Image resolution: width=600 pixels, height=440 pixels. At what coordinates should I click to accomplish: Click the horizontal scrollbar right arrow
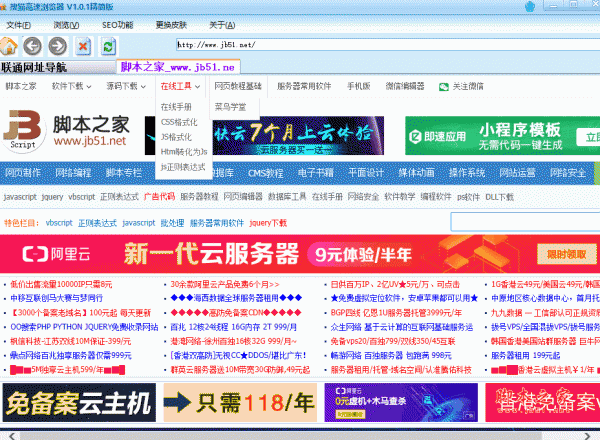point(587,436)
